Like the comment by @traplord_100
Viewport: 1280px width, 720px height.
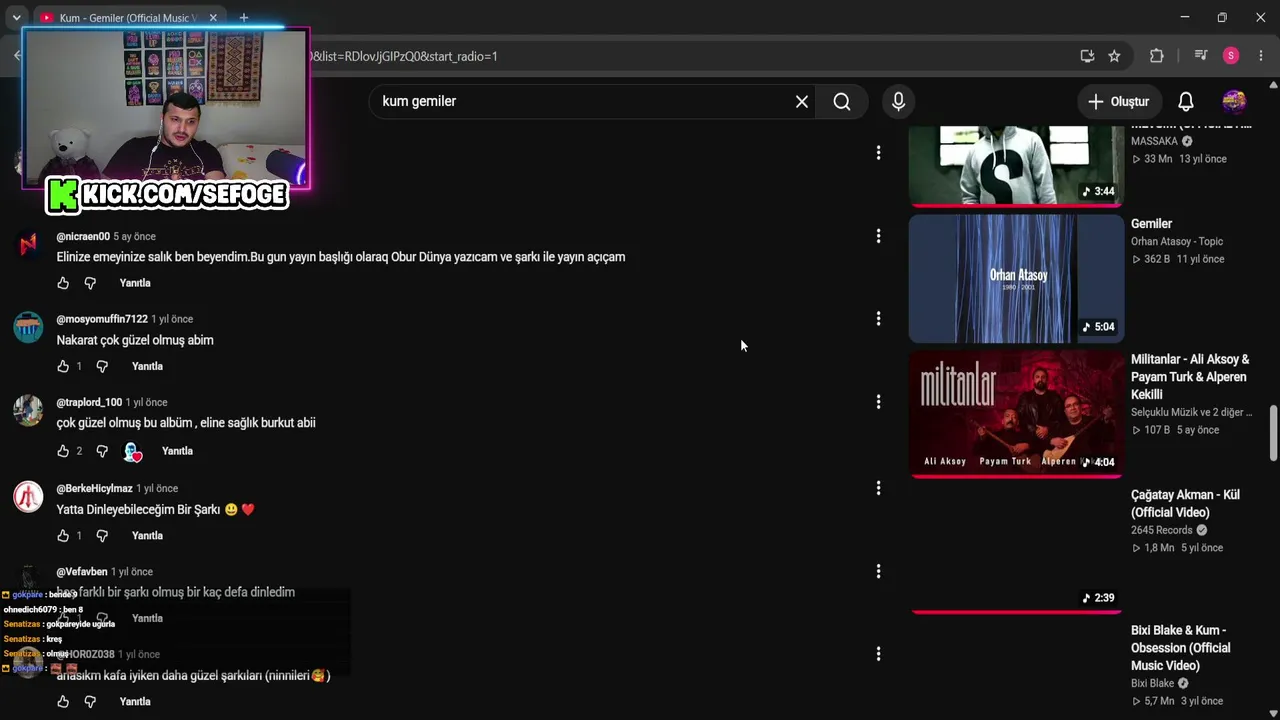click(x=63, y=451)
